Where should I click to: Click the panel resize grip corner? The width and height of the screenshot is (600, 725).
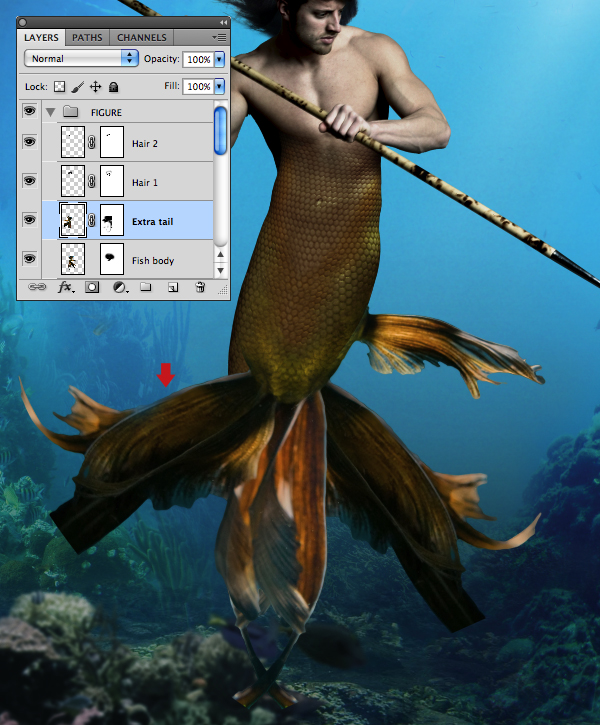coord(223,289)
